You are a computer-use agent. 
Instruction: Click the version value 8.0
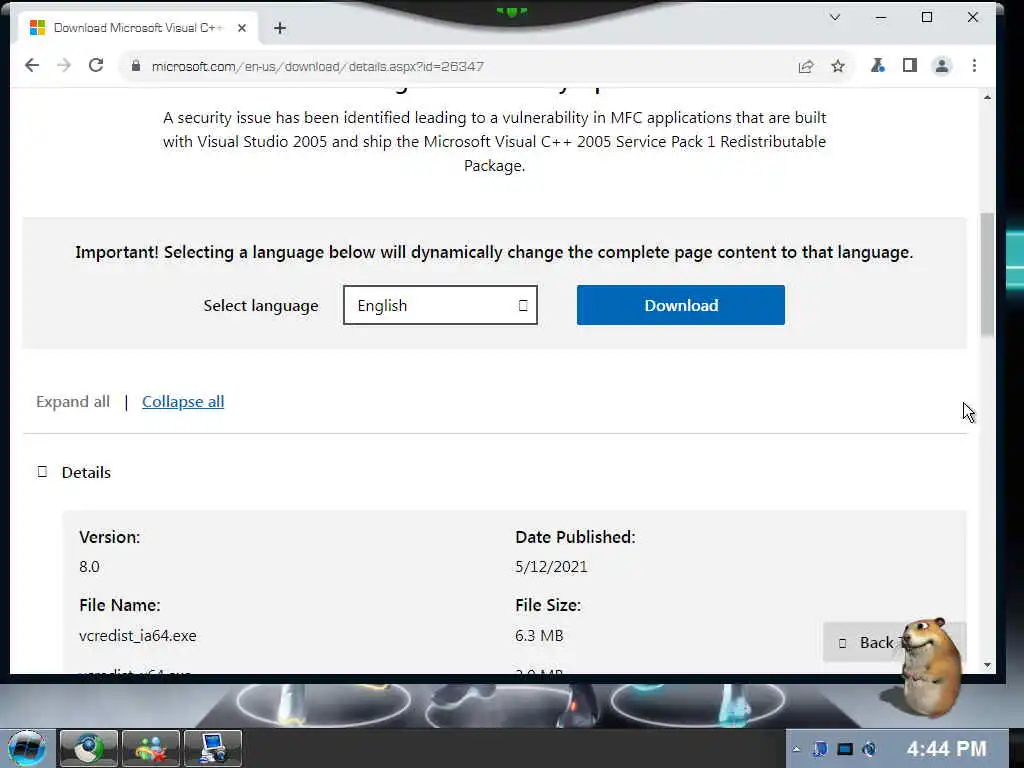click(x=89, y=566)
